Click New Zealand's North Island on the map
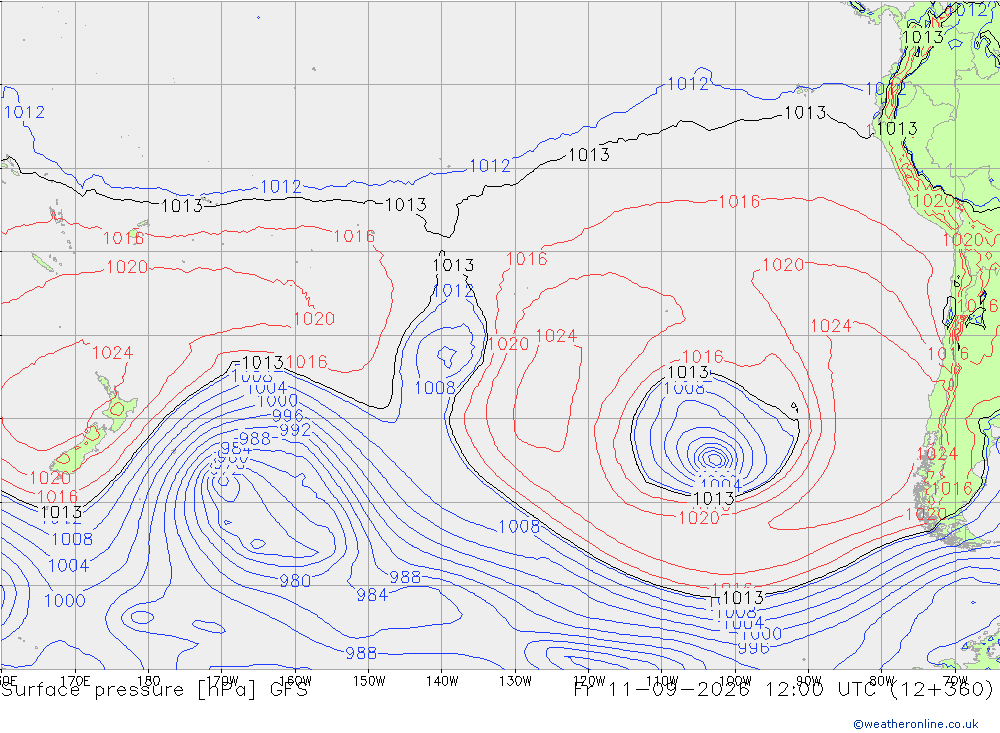This screenshot has height=733, width=1000. tap(117, 401)
